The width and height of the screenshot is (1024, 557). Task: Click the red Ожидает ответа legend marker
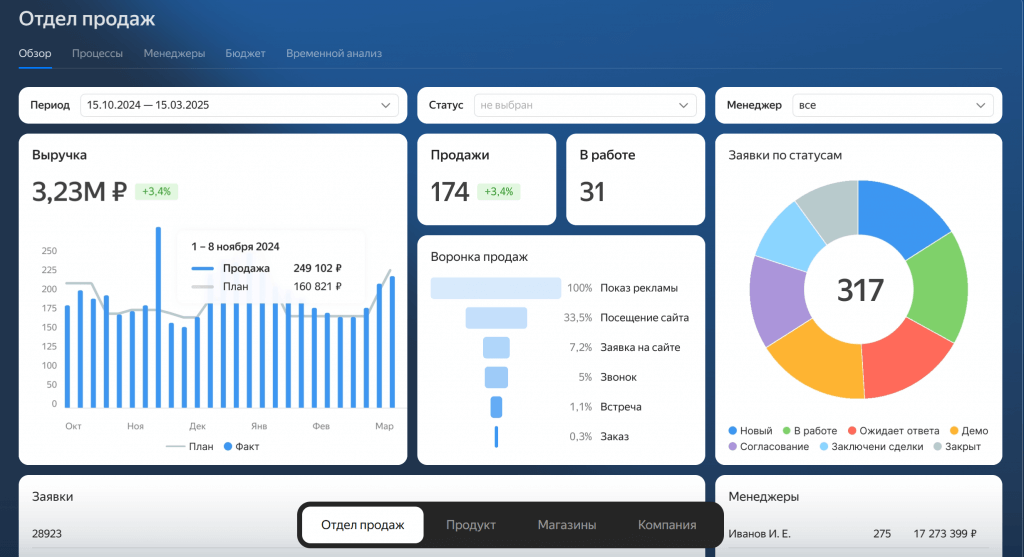pos(851,431)
